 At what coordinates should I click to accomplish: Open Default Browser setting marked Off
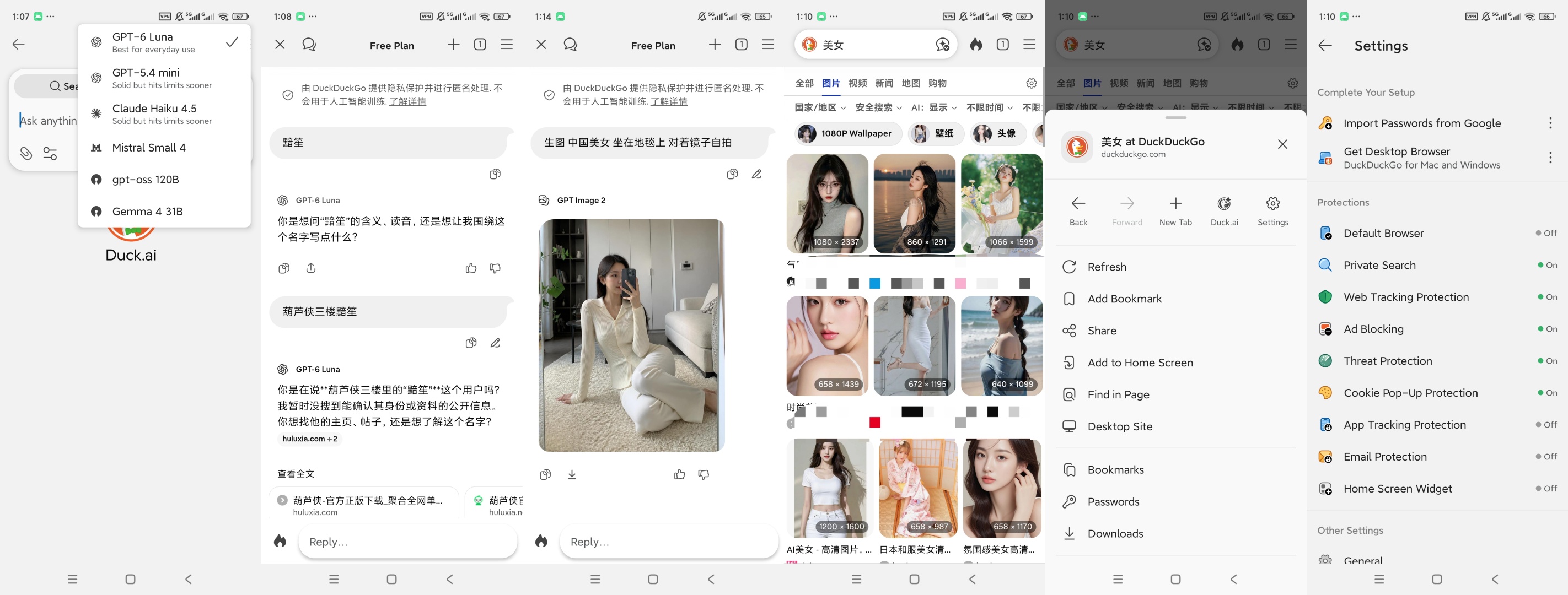(1437, 233)
